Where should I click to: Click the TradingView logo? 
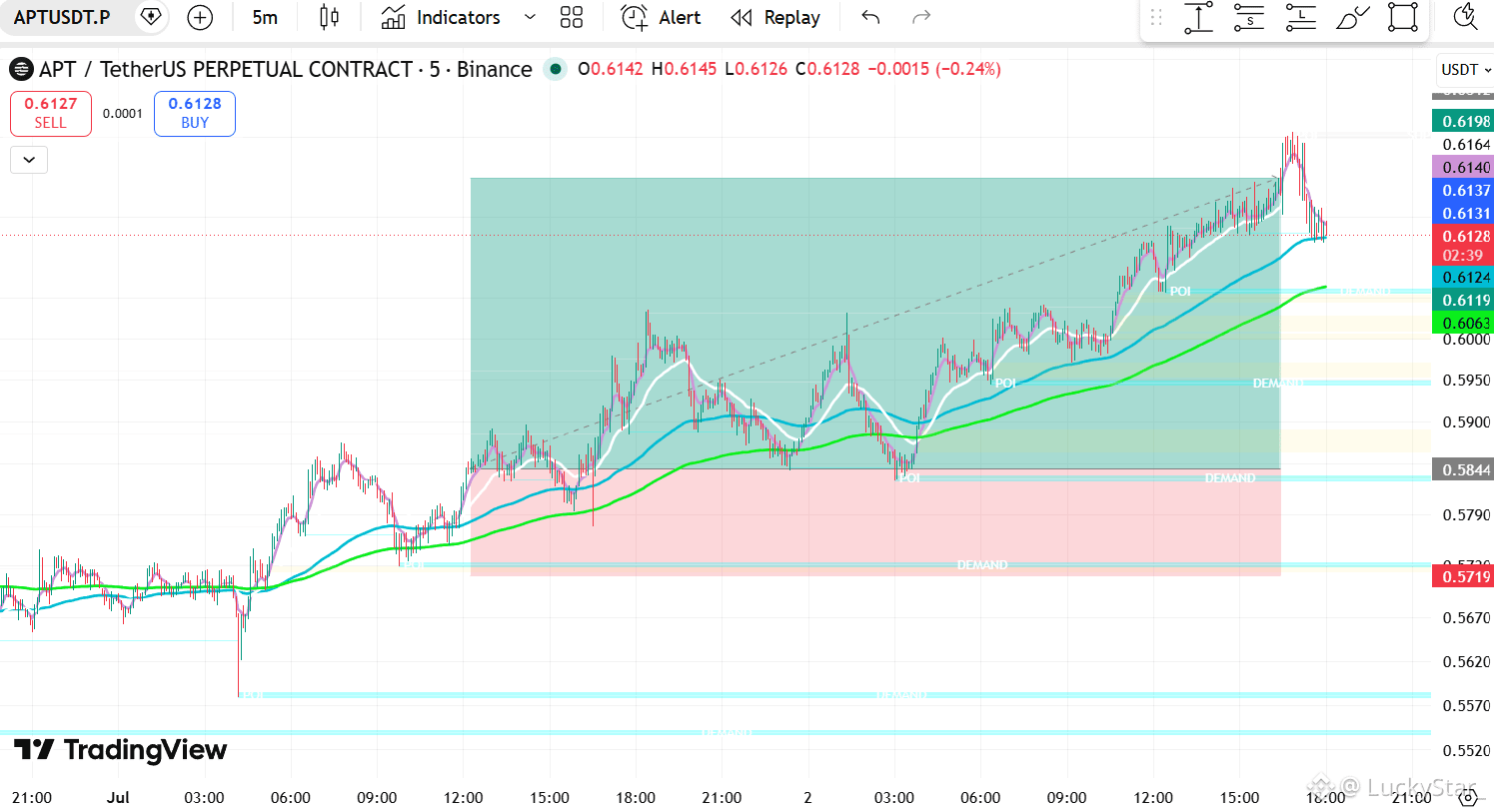click(x=121, y=750)
